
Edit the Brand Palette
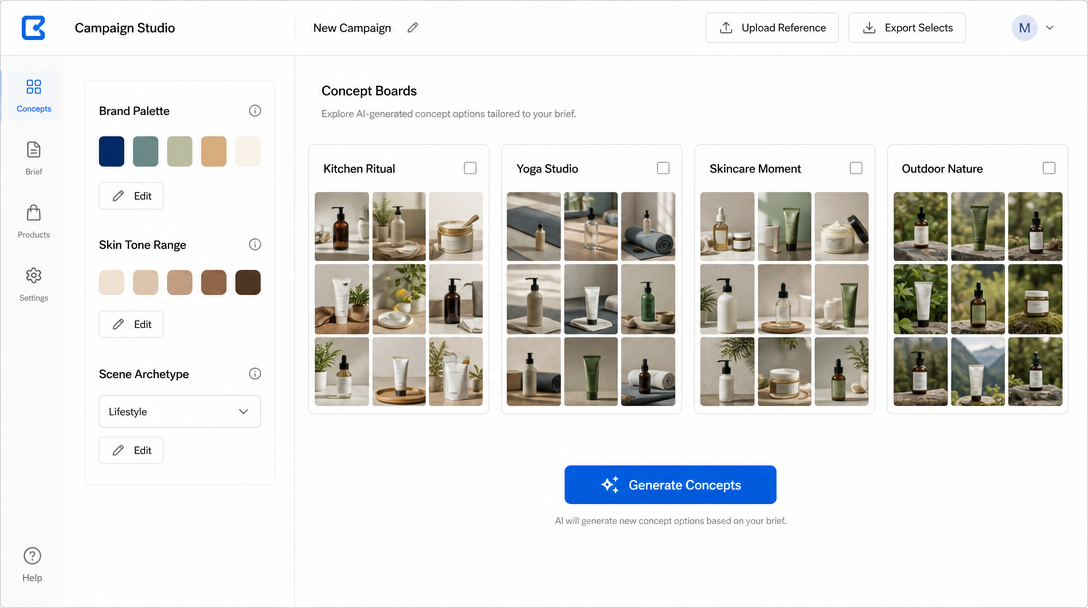(131, 196)
